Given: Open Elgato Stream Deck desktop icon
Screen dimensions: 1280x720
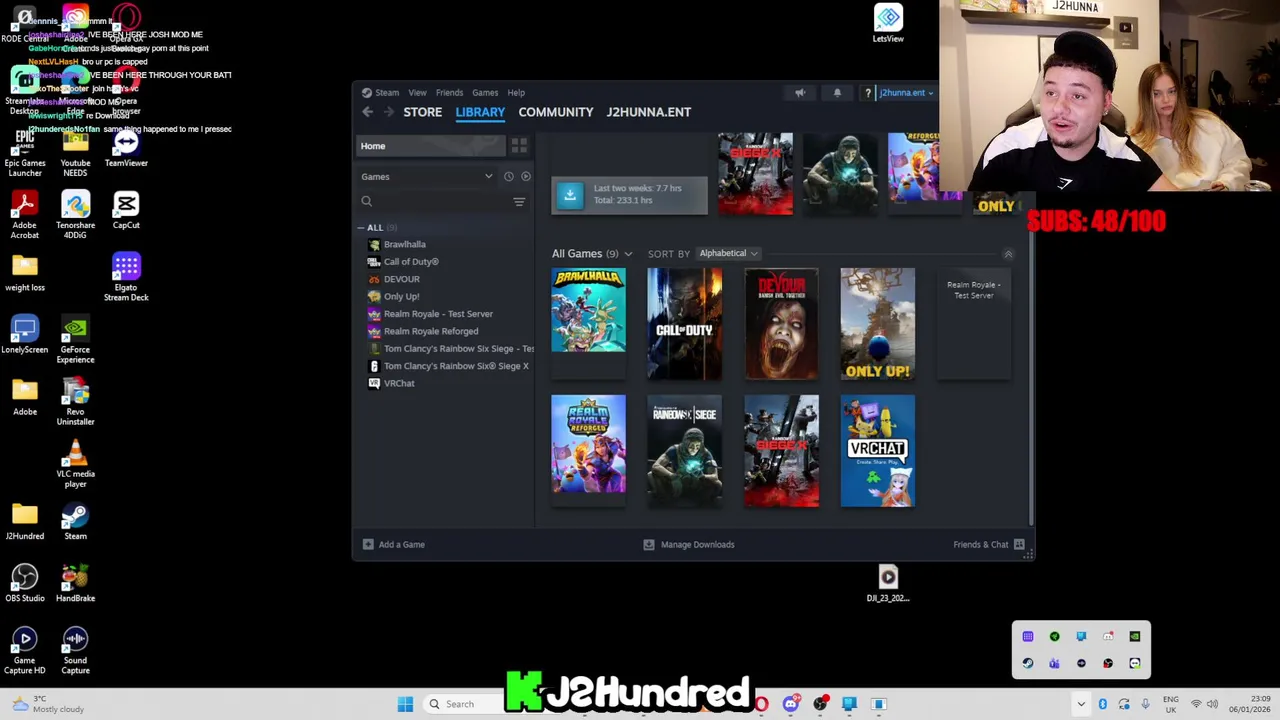Looking at the screenshot, I should pyautogui.click(x=126, y=277).
